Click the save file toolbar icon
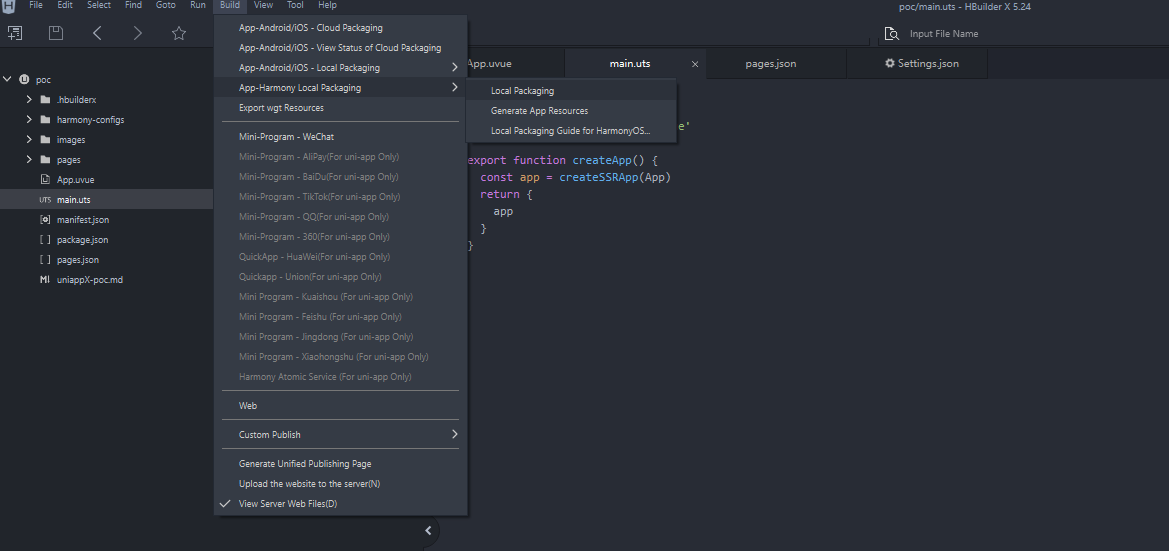 tap(56, 33)
